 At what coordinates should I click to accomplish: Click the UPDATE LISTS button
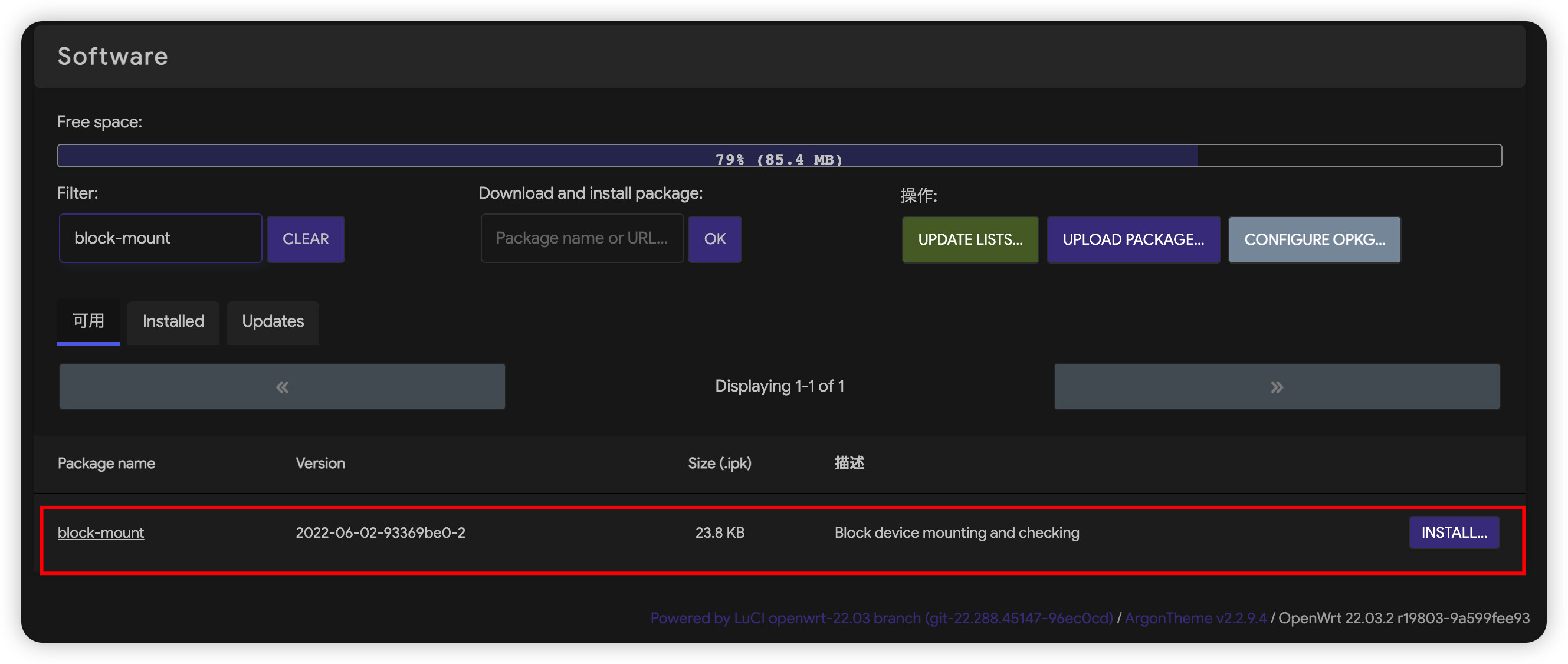tap(970, 239)
